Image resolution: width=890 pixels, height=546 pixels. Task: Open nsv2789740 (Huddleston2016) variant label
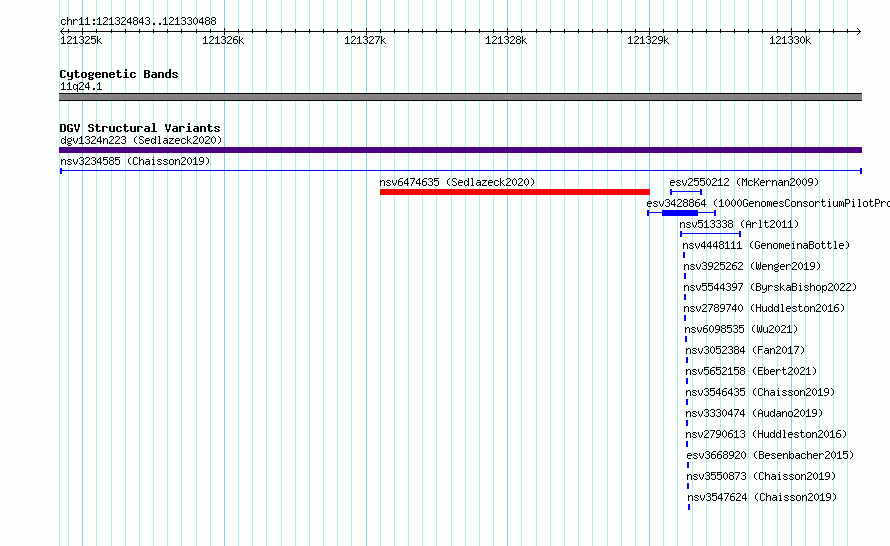click(x=764, y=308)
